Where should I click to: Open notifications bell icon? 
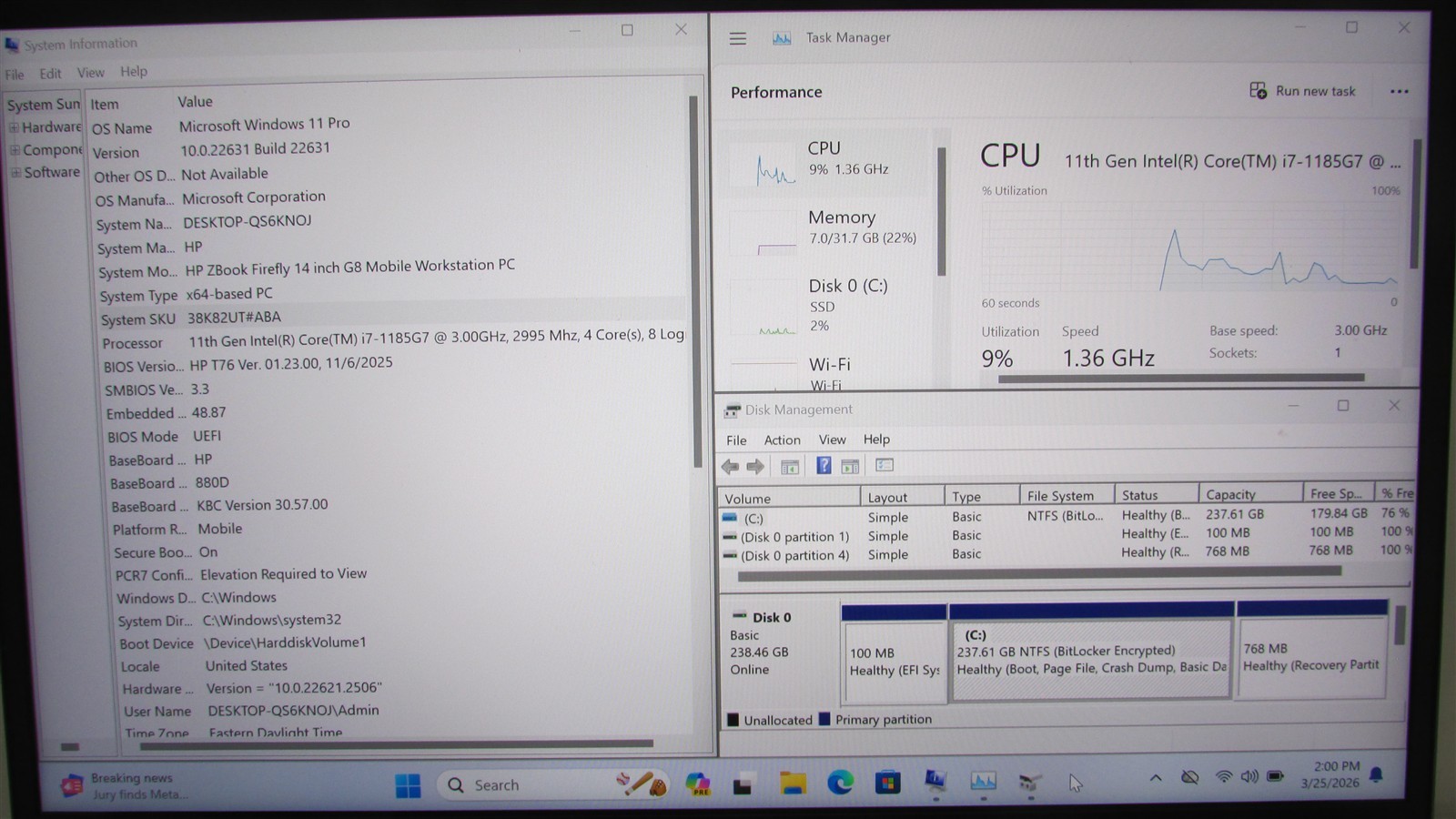click(x=1376, y=775)
